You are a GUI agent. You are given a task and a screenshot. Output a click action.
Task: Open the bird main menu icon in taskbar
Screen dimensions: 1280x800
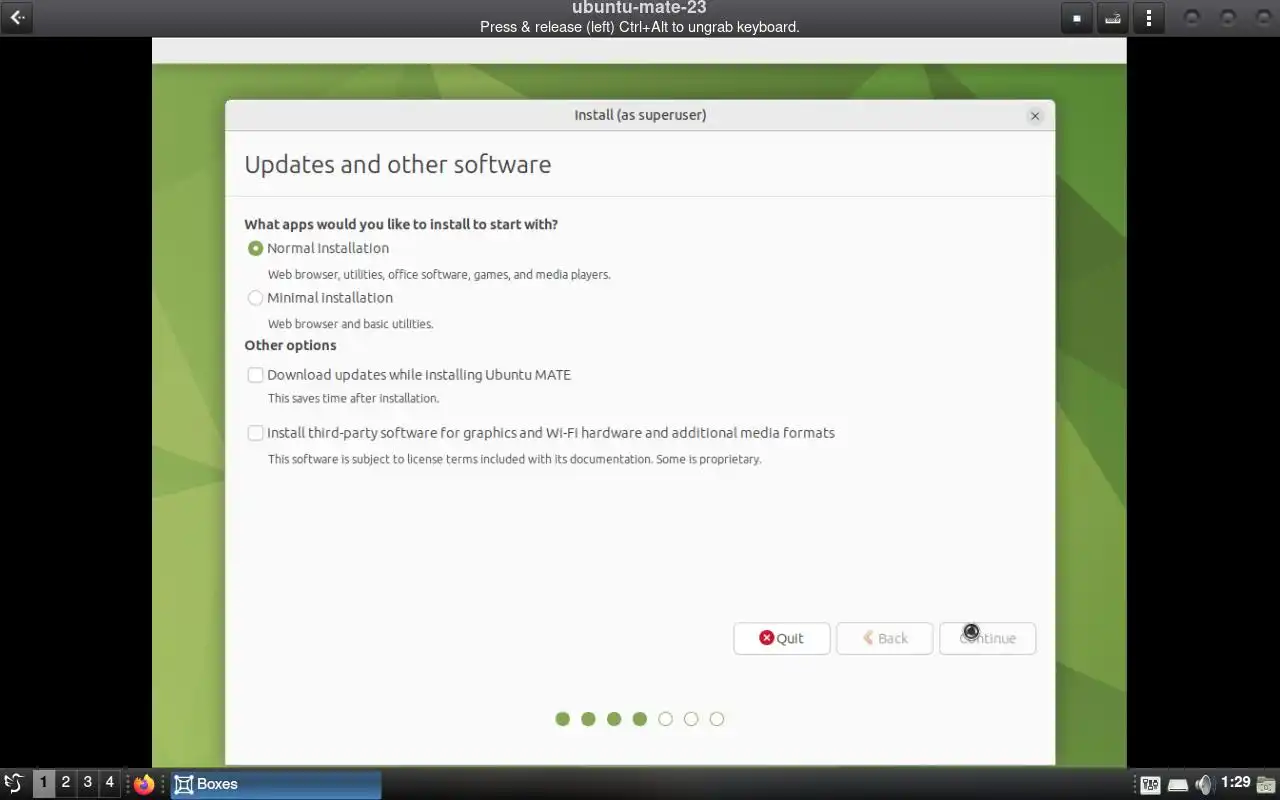13,783
